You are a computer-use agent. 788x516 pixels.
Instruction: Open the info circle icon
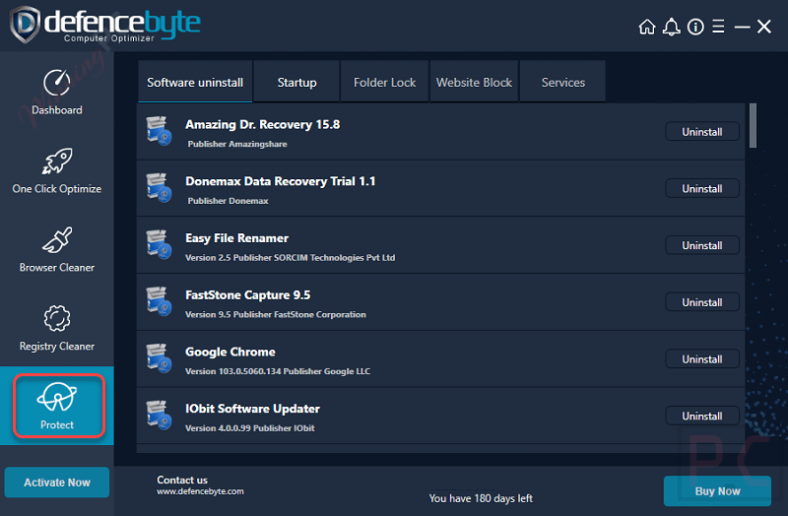[x=696, y=27]
